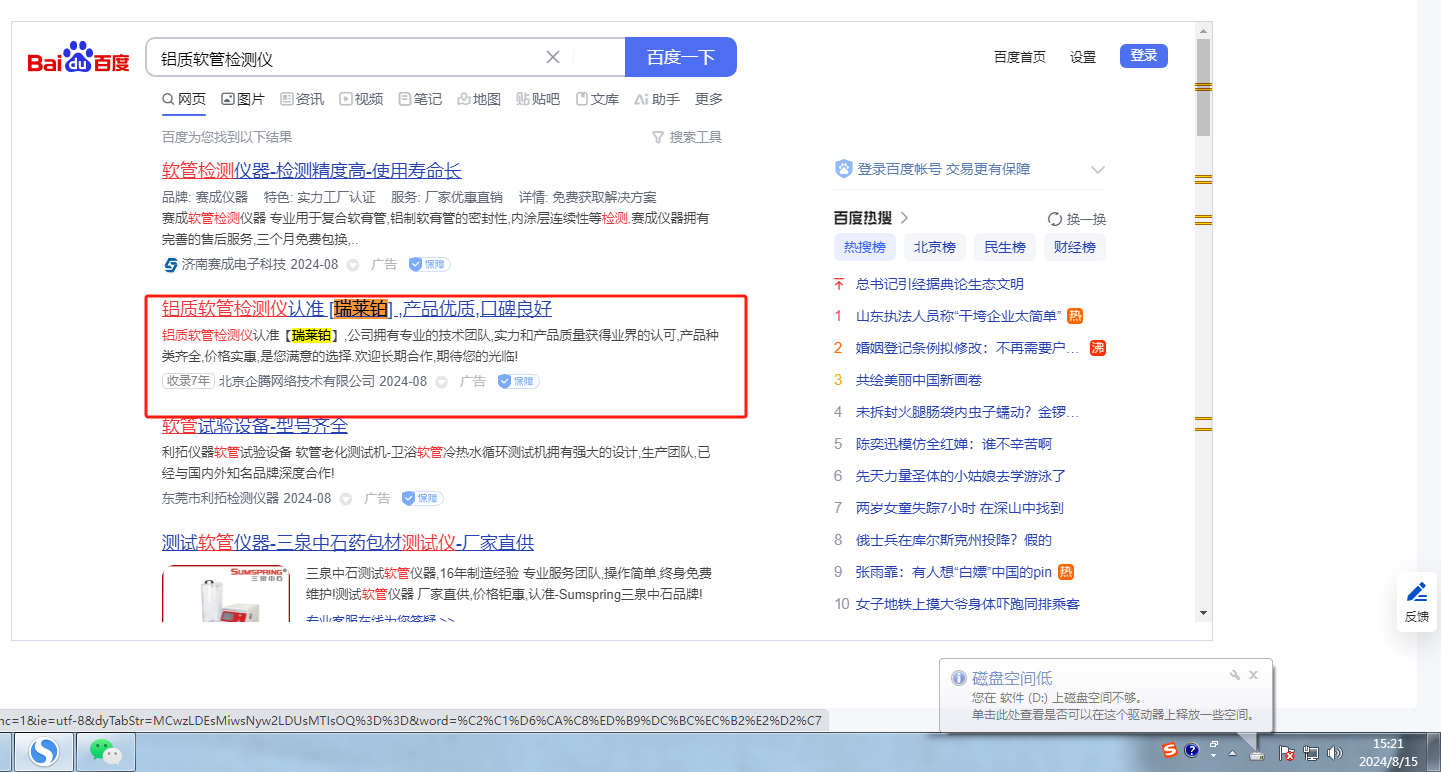This screenshot has height=772, width=1441.
Task: Expand the 登录百度帐号 交易更有保障 chevron
Action: tap(1097, 170)
